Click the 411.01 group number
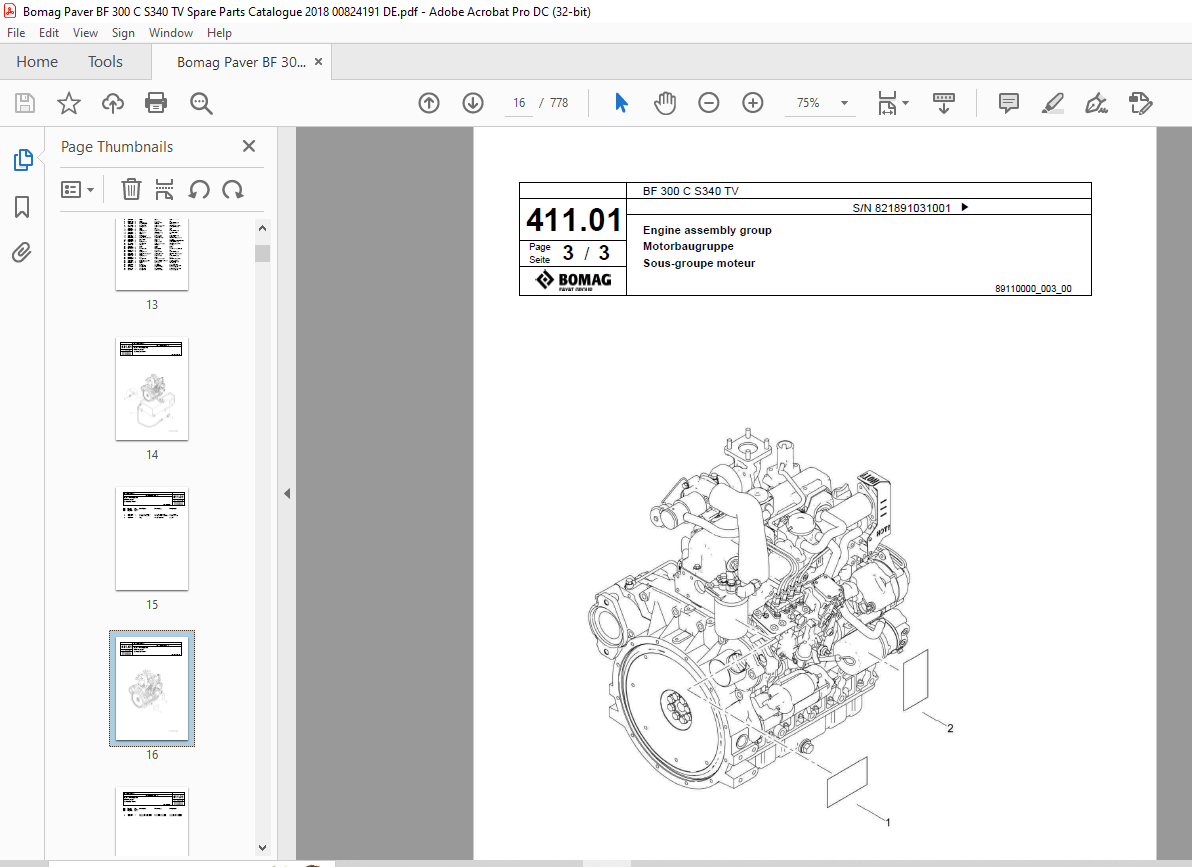The height and width of the screenshot is (867, 1192). [574, 220]
